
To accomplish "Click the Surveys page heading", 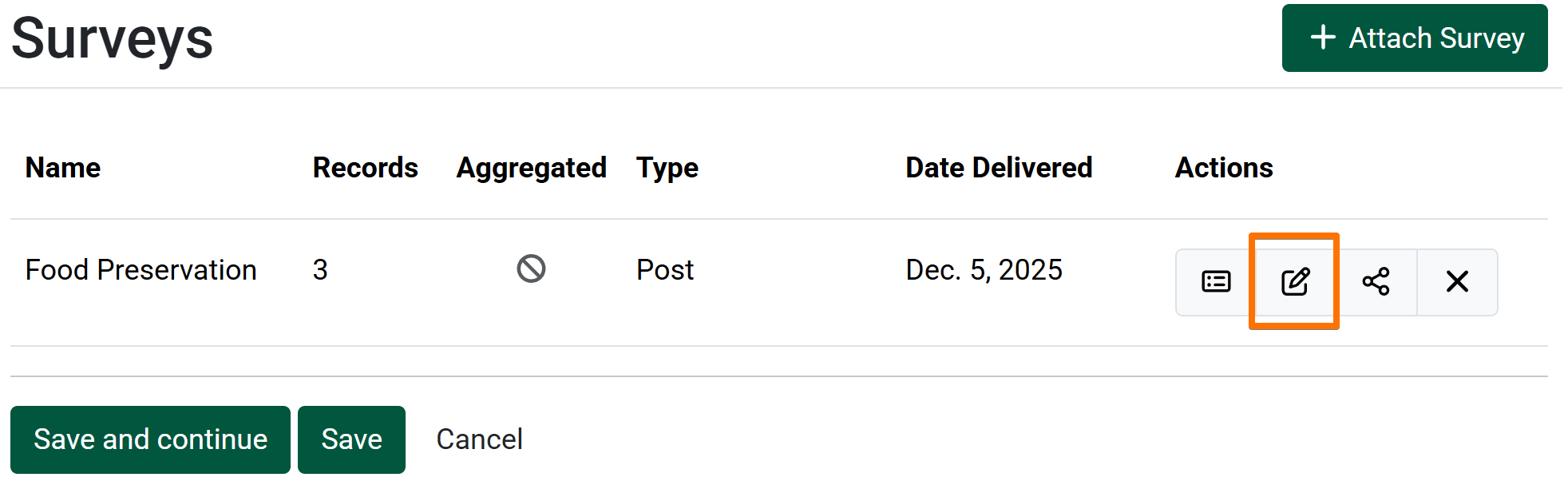I will [113, 38].
